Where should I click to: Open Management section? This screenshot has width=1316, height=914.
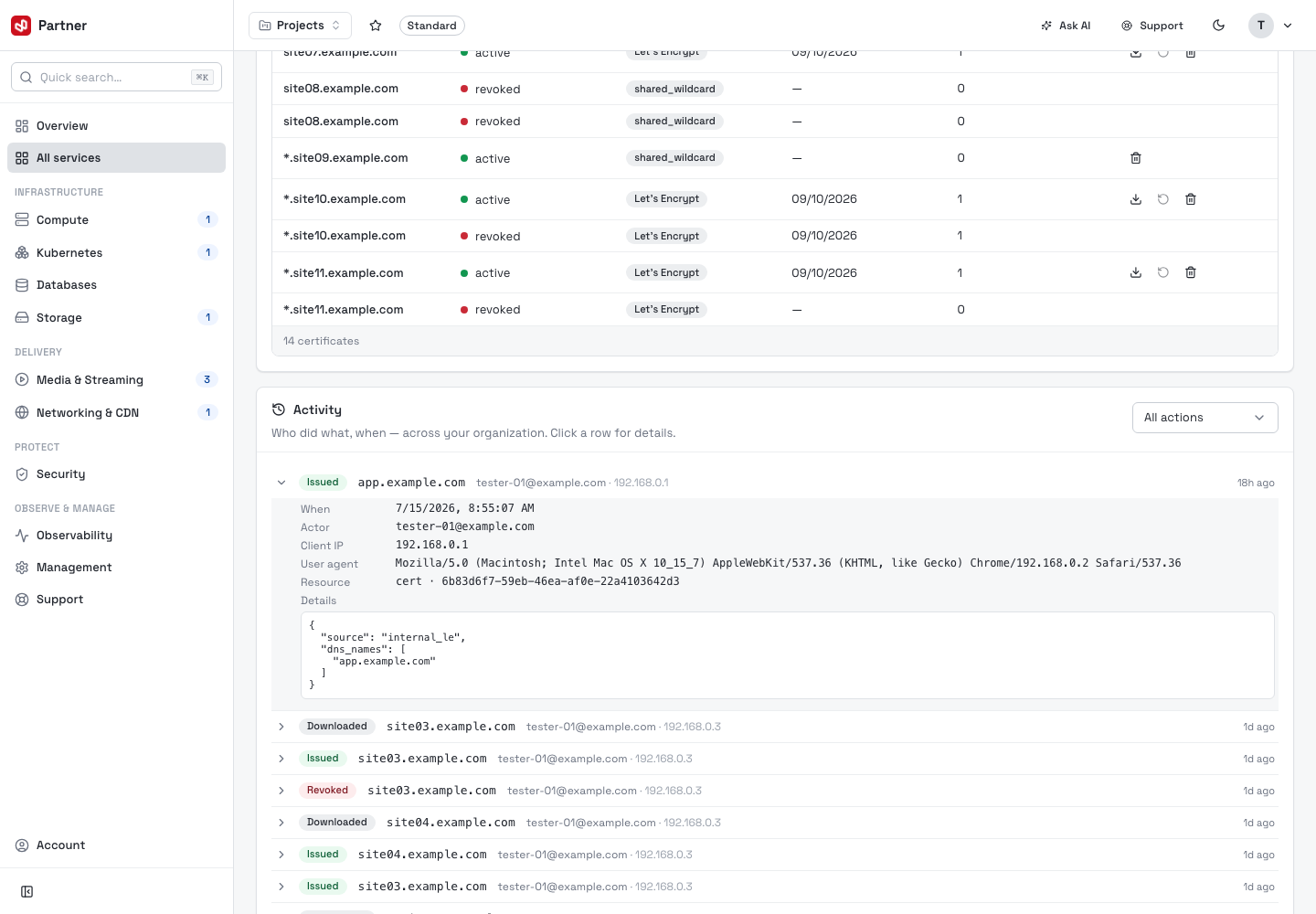pos(116,568)
